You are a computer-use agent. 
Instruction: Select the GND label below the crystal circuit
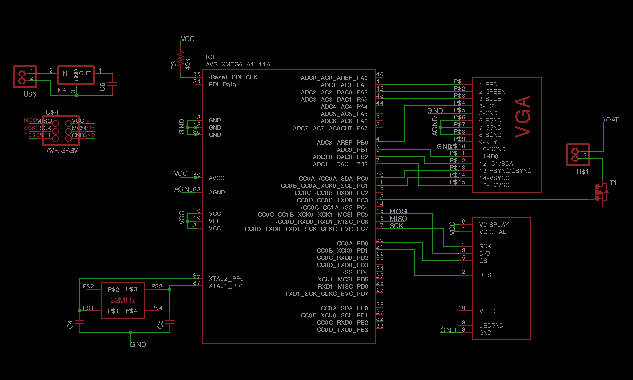[x=138, y=344]
